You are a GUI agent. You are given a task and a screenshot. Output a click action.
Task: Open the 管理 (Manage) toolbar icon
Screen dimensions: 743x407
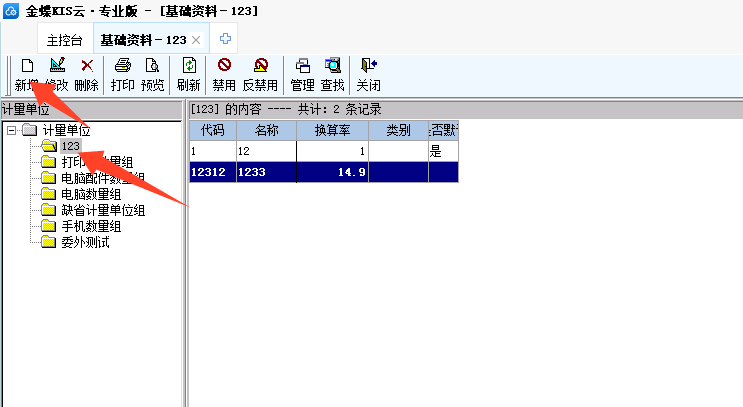coord(302,66)
